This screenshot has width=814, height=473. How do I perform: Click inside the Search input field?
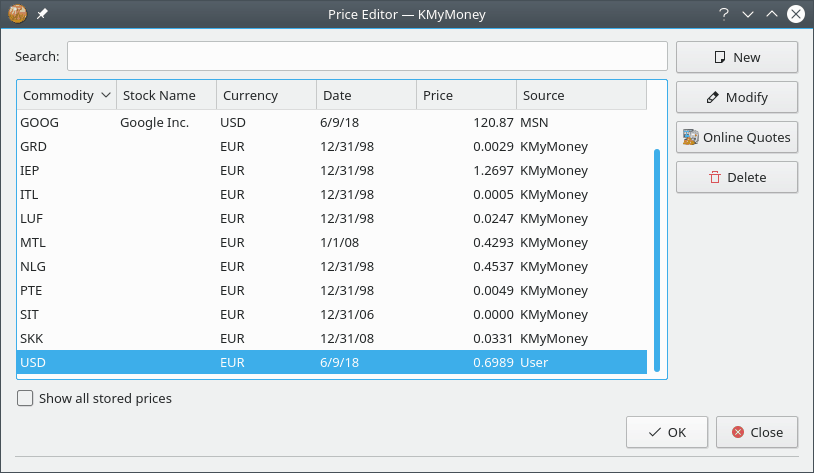point(367,56)
